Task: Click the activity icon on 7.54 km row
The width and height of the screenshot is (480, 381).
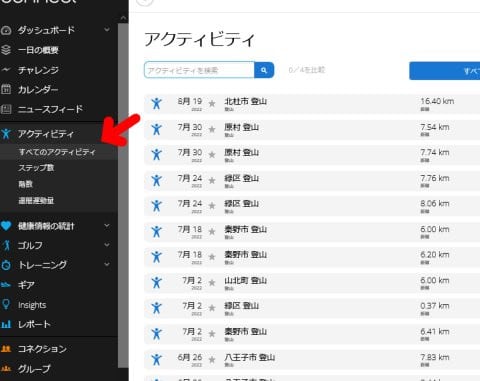Action: (x=156, y=129)
